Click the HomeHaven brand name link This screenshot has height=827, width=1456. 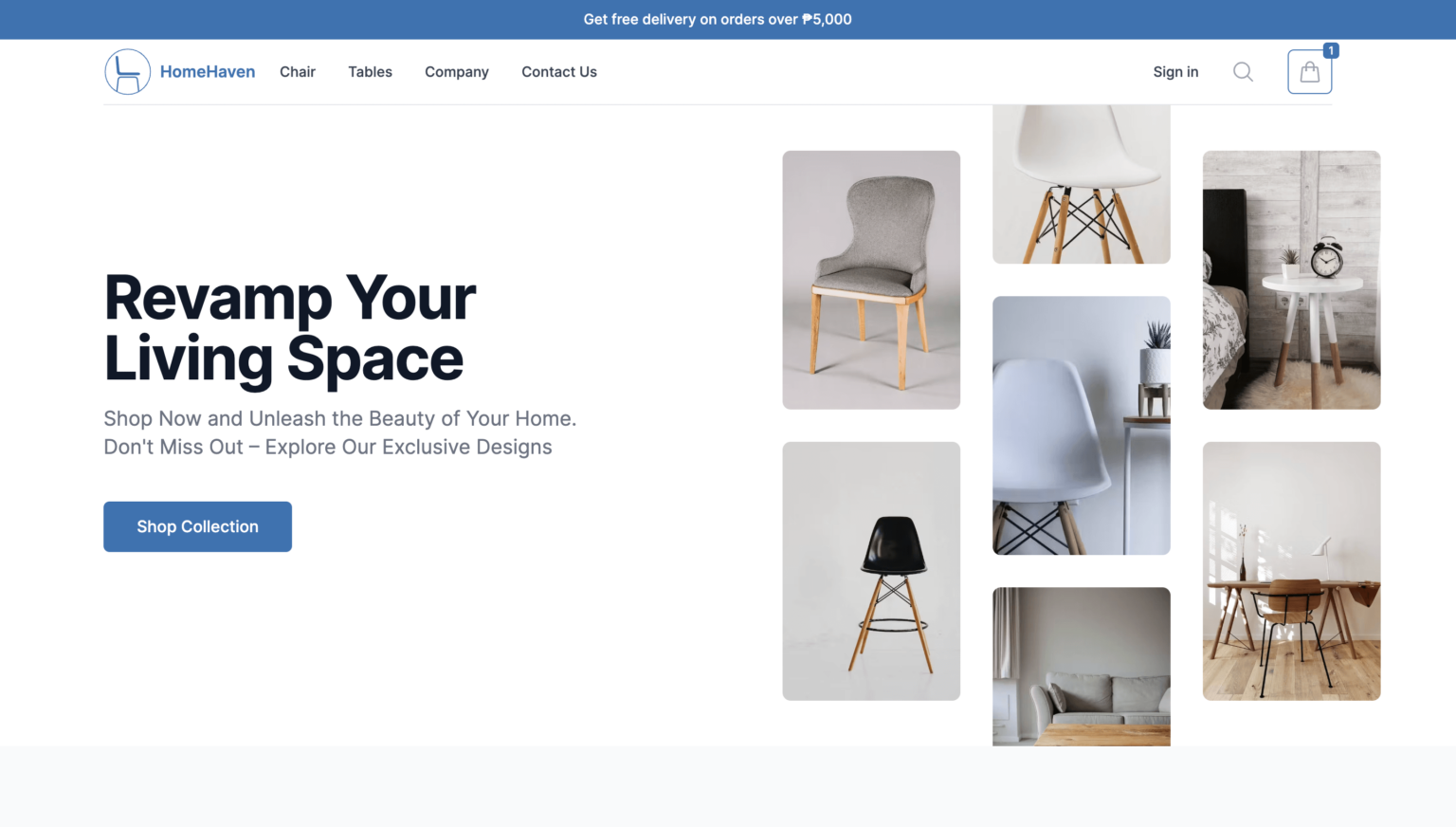[x=208, y=72]
